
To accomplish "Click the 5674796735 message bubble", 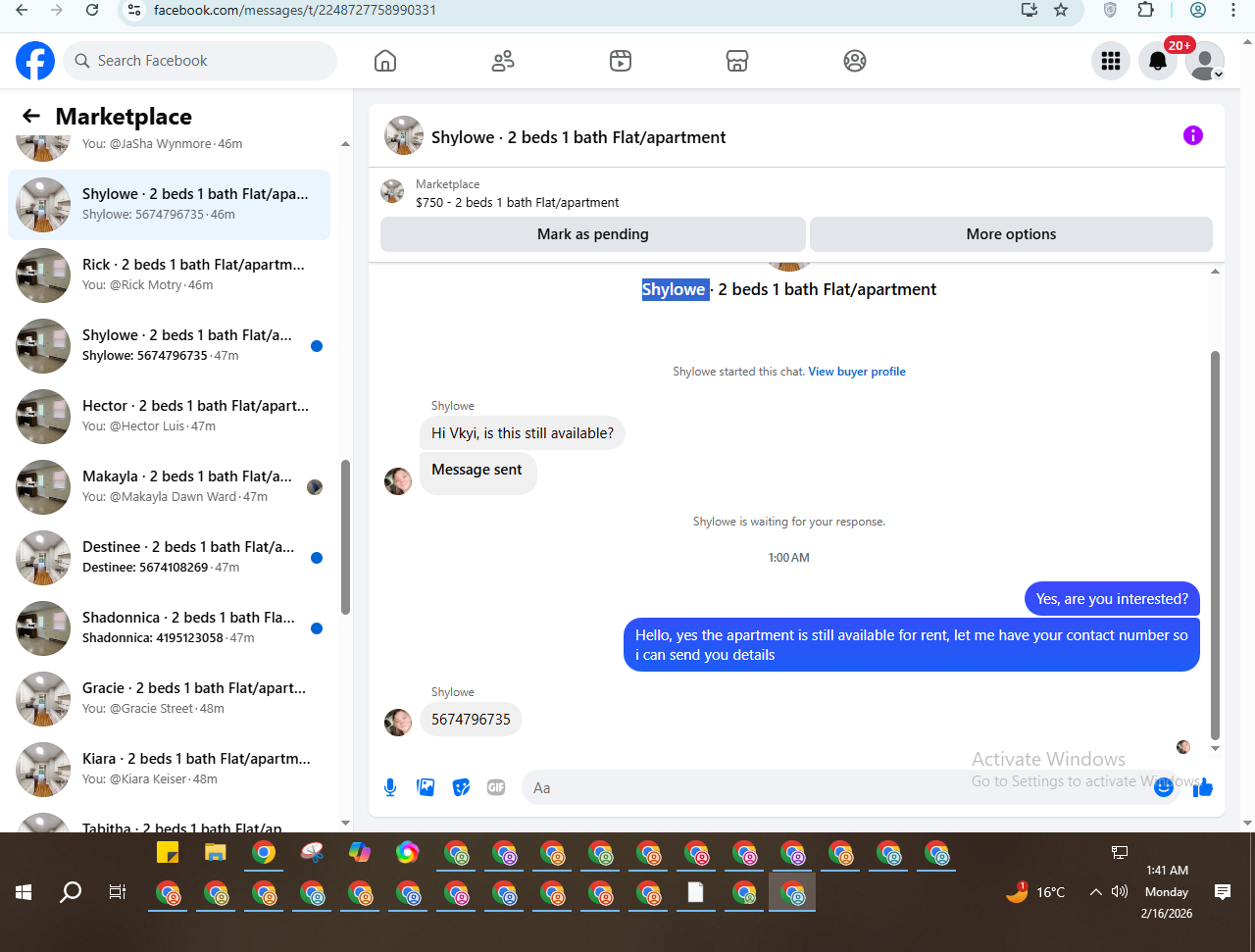I will (x=471, y=720).
